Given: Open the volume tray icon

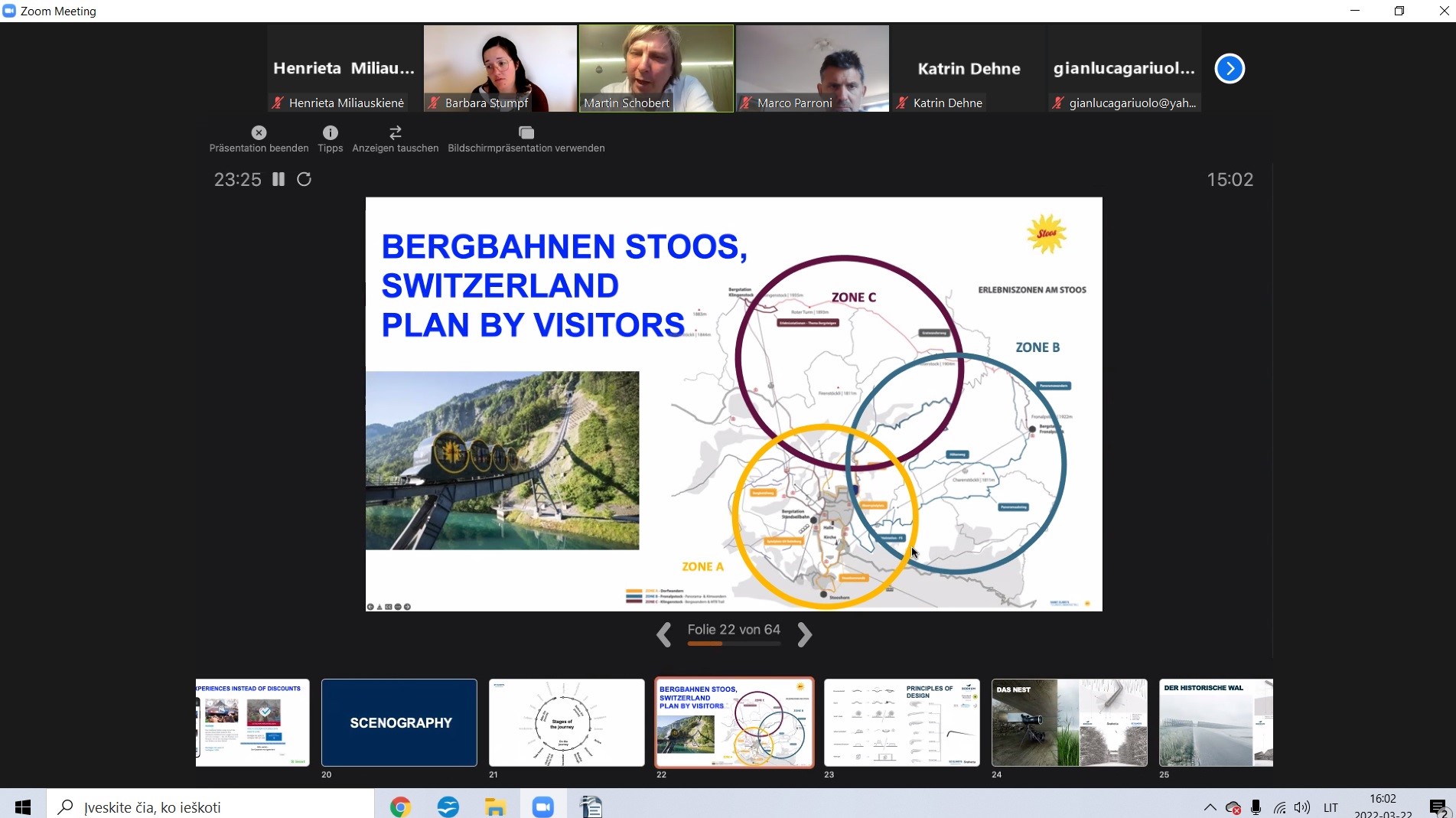Looking at the screenshot, I should [x=1301, y=807].
